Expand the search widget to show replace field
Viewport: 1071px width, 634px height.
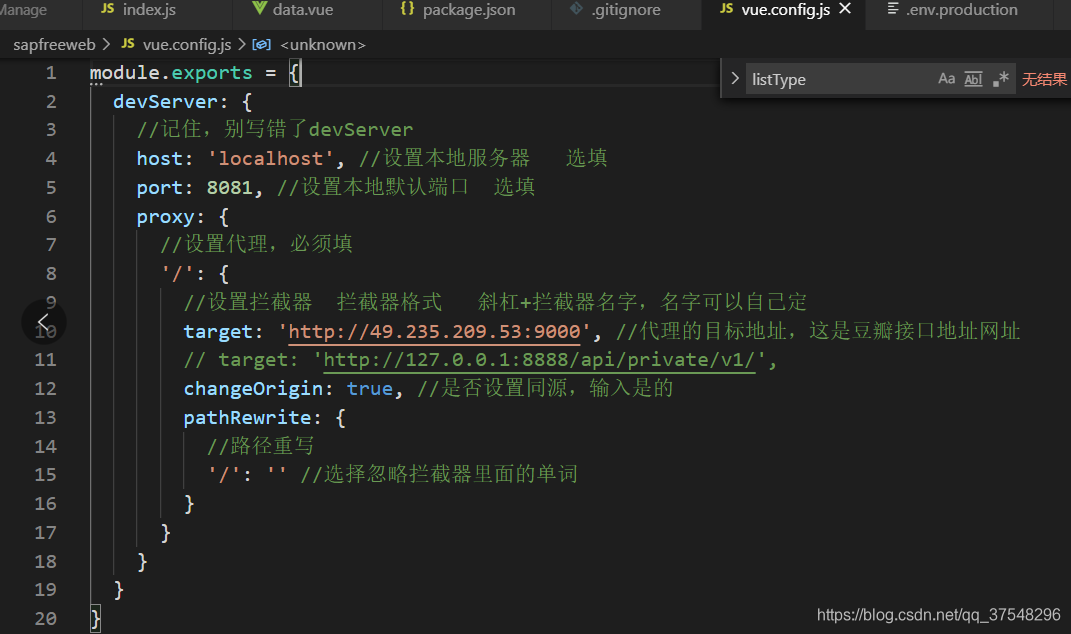coord(733,78)
